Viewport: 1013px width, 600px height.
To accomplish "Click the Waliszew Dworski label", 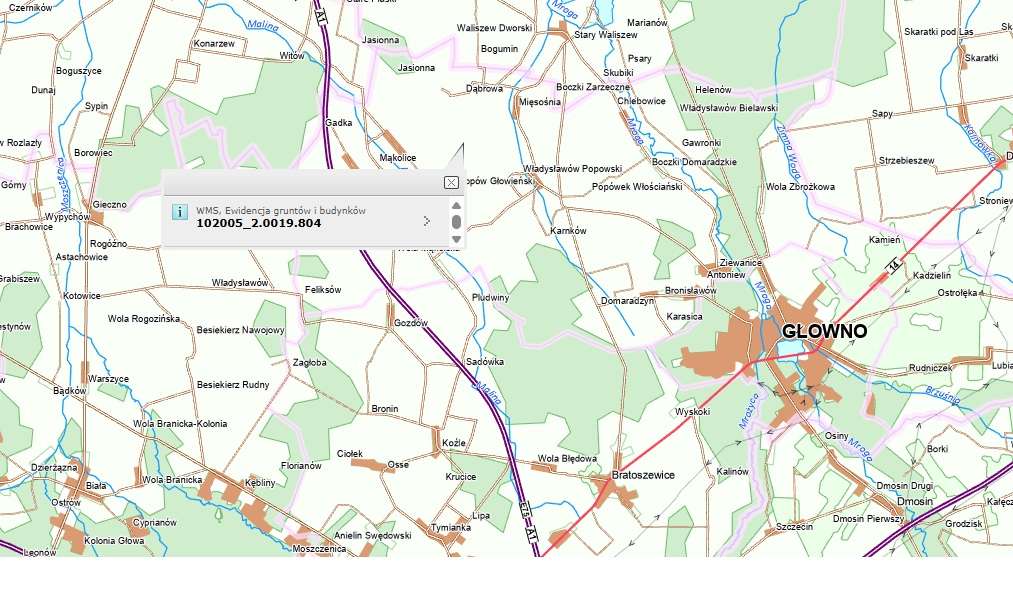I will tap(494, 28).
